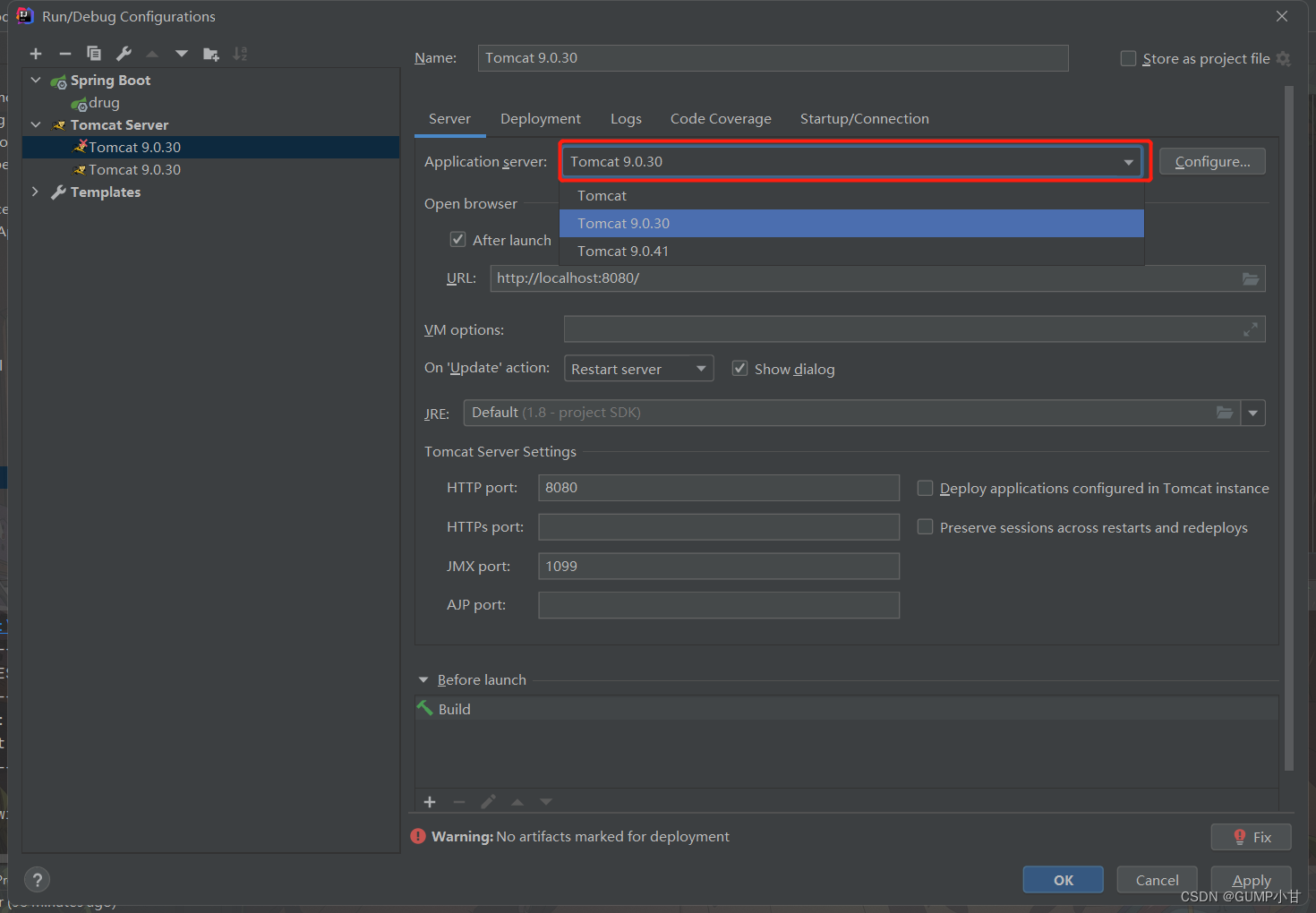Click the Name input field
This screenshot has height=913, width=1316.
pyautogui.click(x=773, y=58)
